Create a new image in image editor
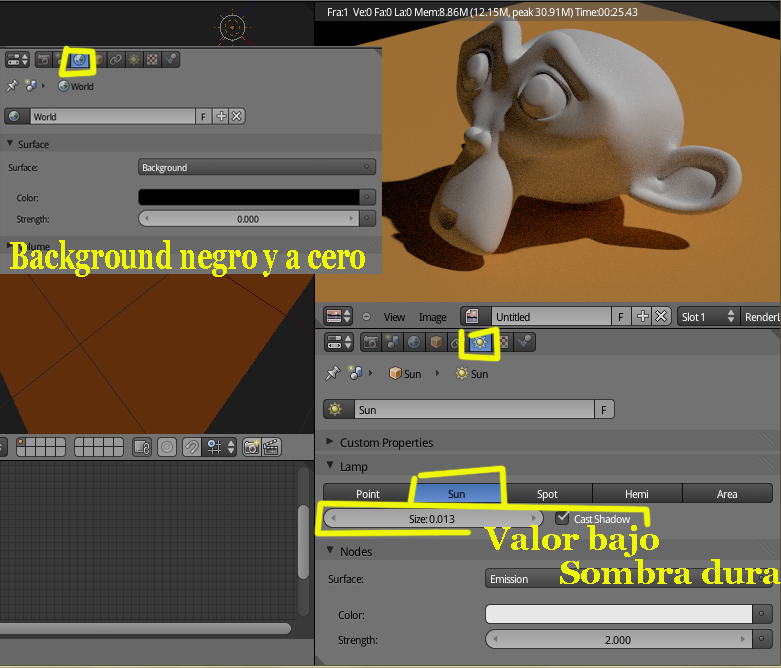The height and width of the screenshot is (668, 781). [643, 316]
